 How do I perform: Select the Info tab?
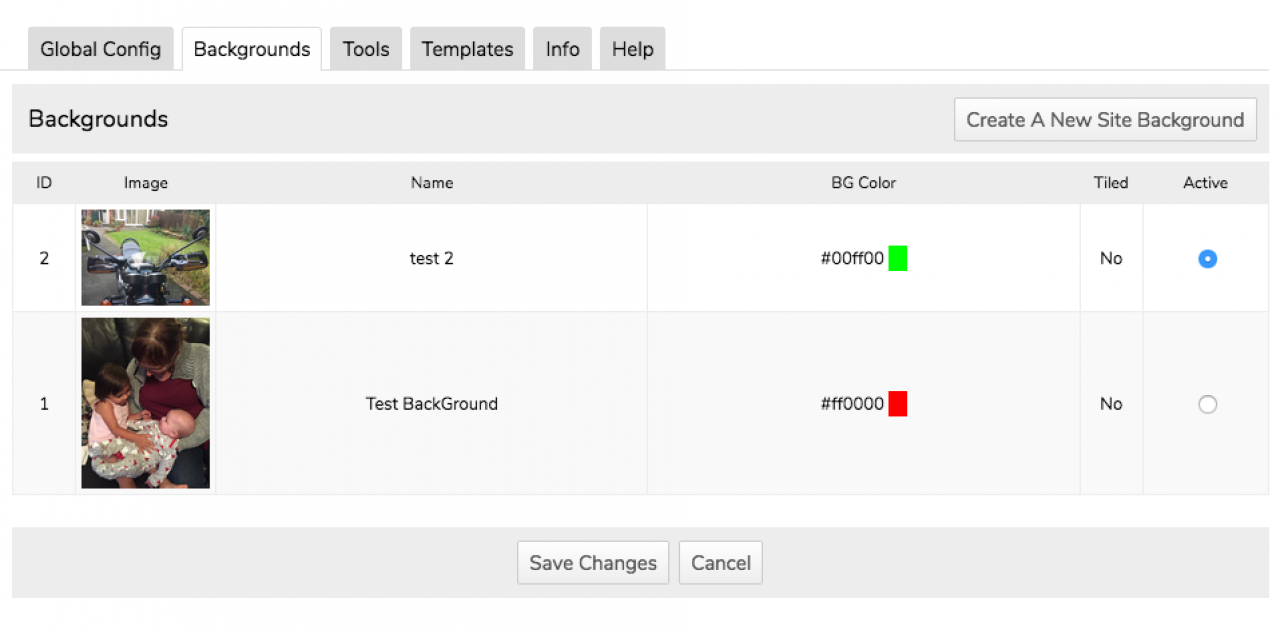tap(562, 49)
